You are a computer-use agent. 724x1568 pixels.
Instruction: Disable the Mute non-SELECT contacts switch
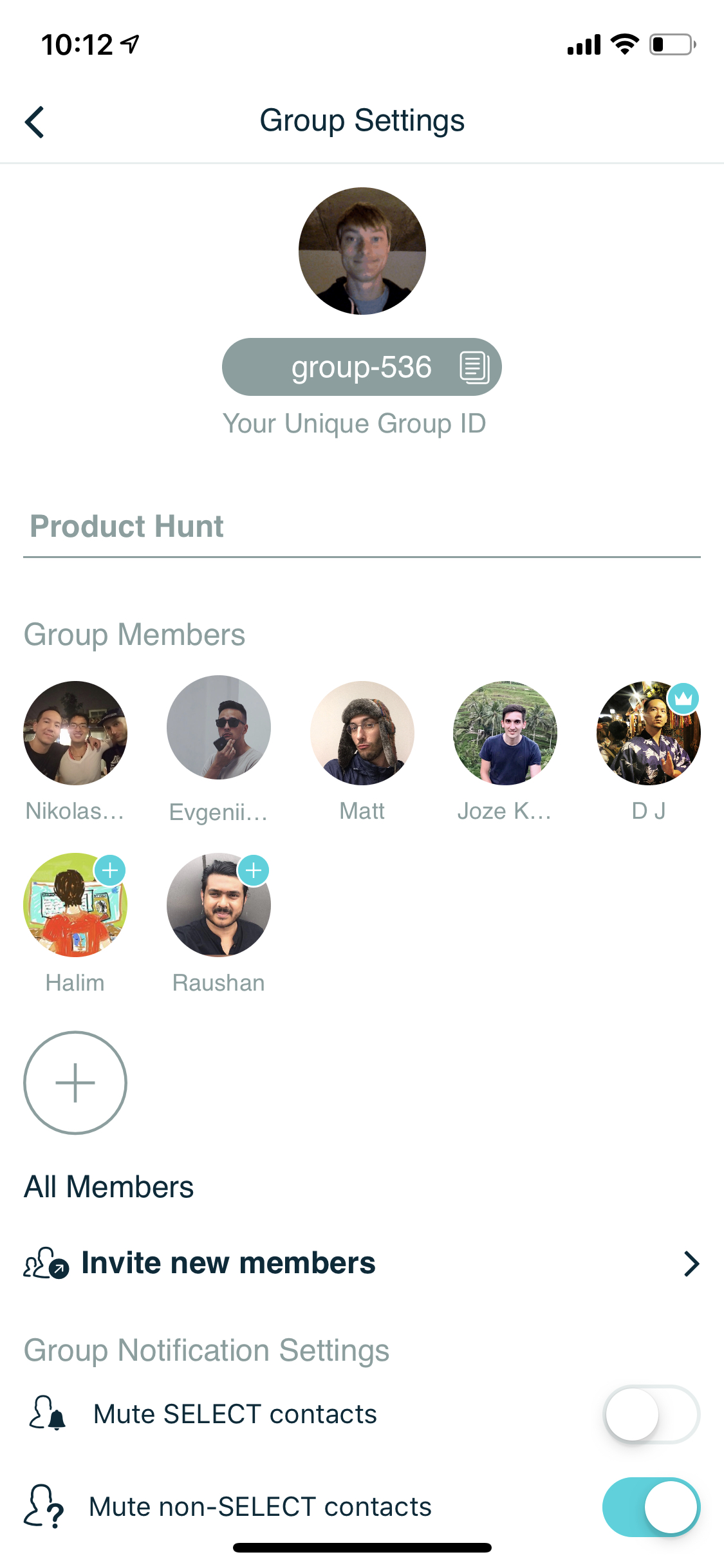click(651, 1507)
